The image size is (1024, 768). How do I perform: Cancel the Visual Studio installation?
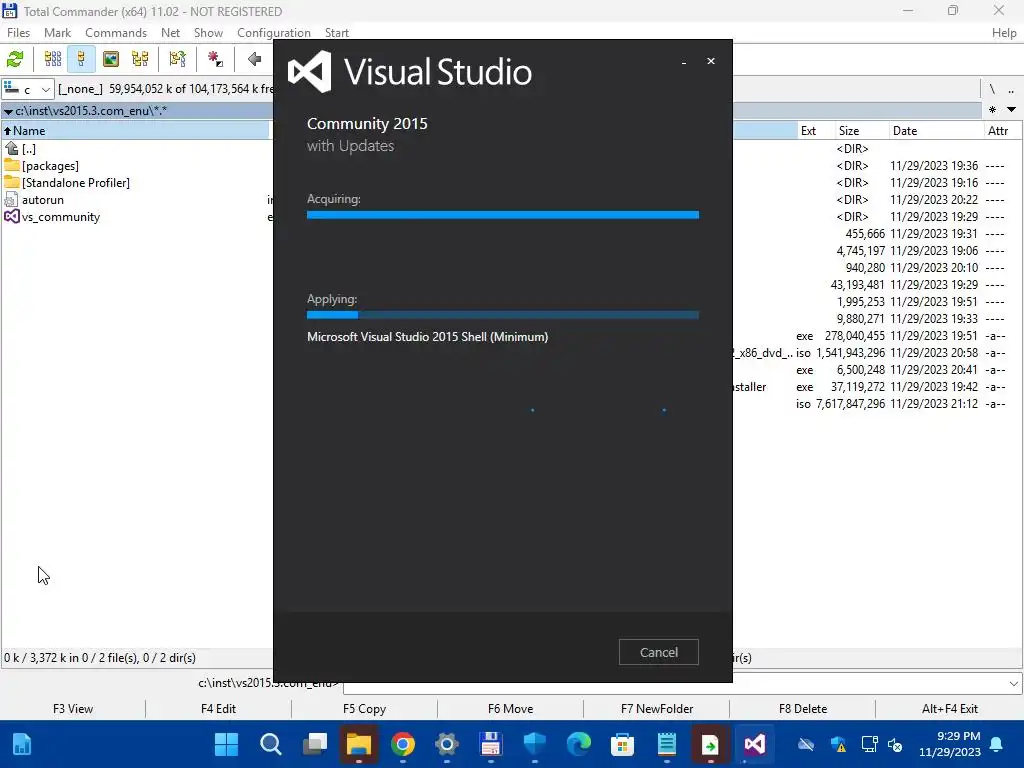pos(658,652)
